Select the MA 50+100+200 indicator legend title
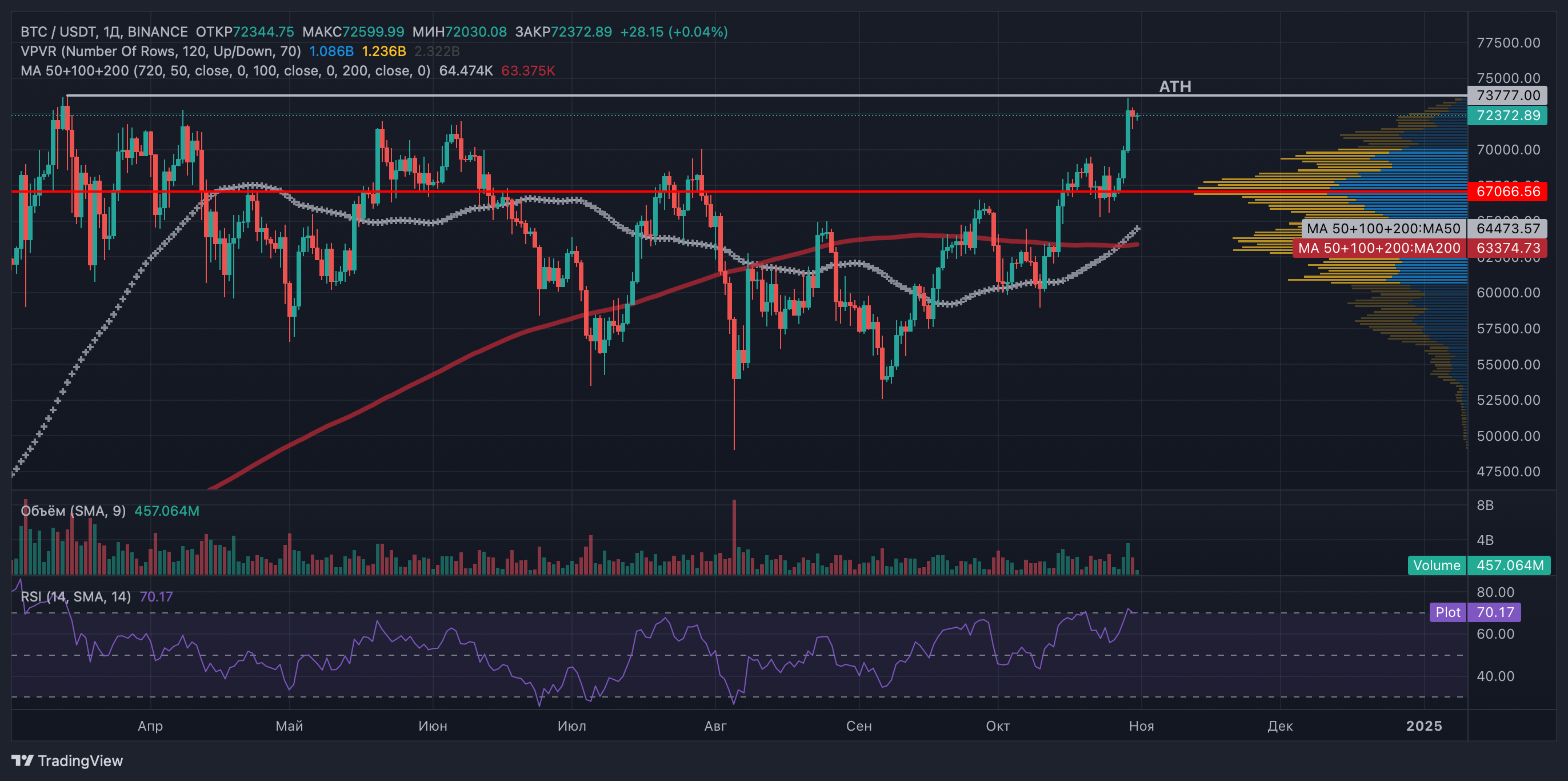This screenshot has height=781, width=1568. pos(226,71)
